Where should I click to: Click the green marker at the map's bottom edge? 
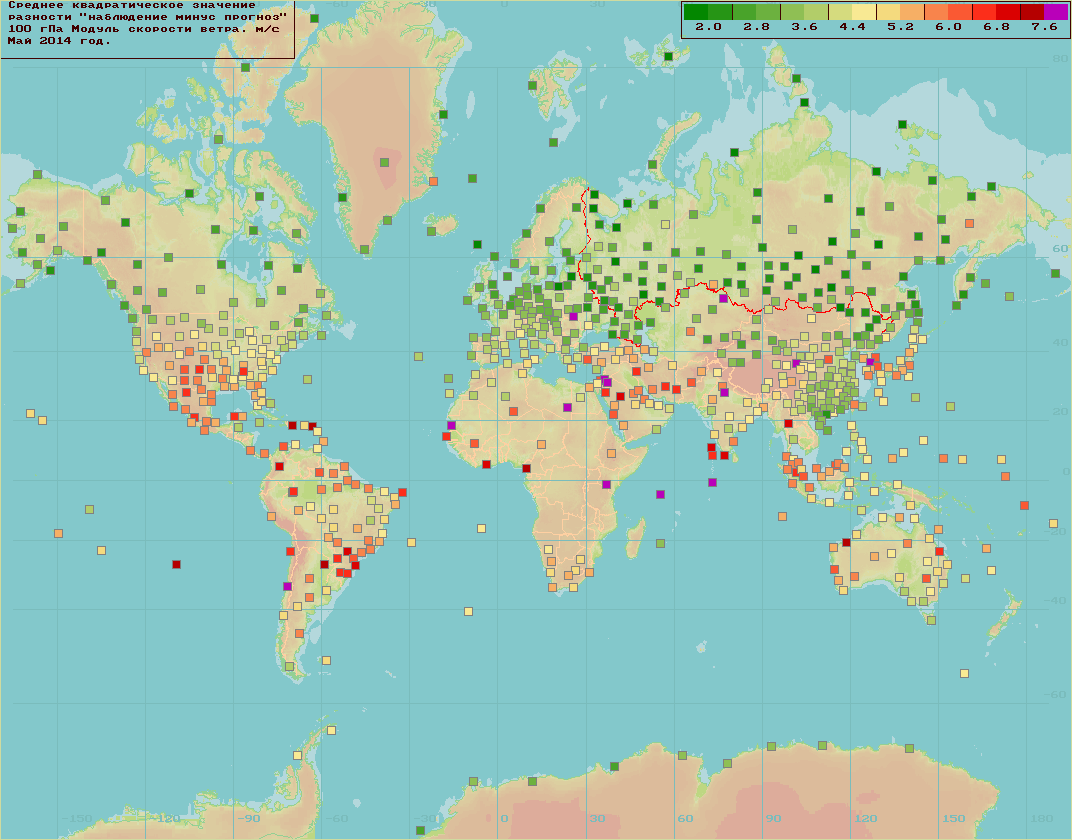(420, 830)
